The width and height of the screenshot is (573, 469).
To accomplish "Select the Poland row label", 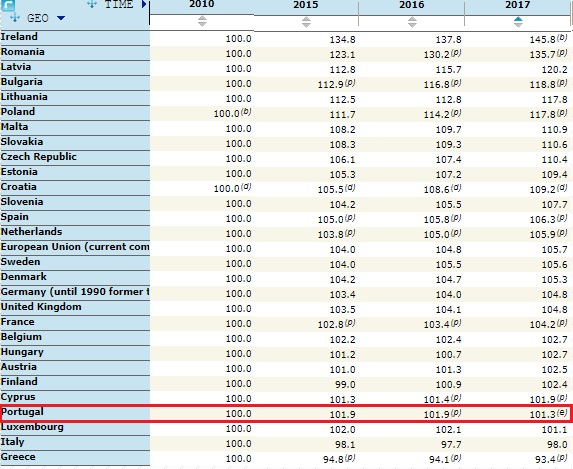I will [18, 111].
